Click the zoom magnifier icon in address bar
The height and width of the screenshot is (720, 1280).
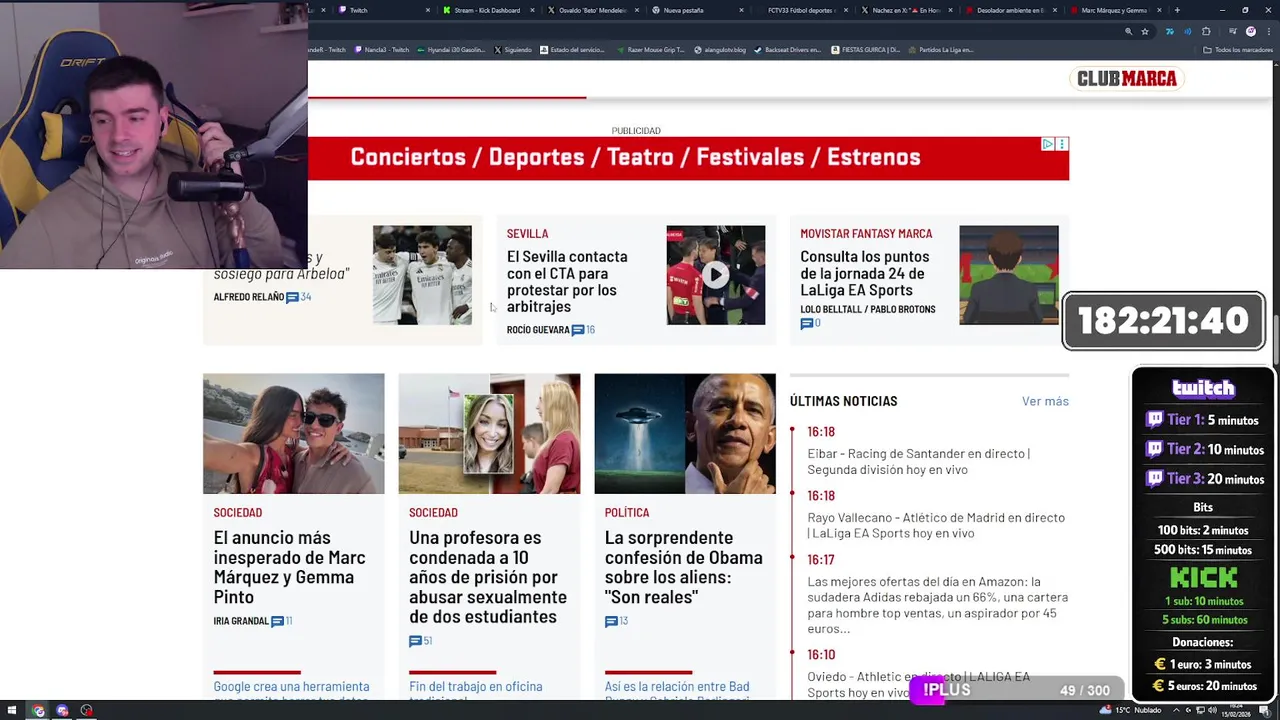click(1129, 31)
